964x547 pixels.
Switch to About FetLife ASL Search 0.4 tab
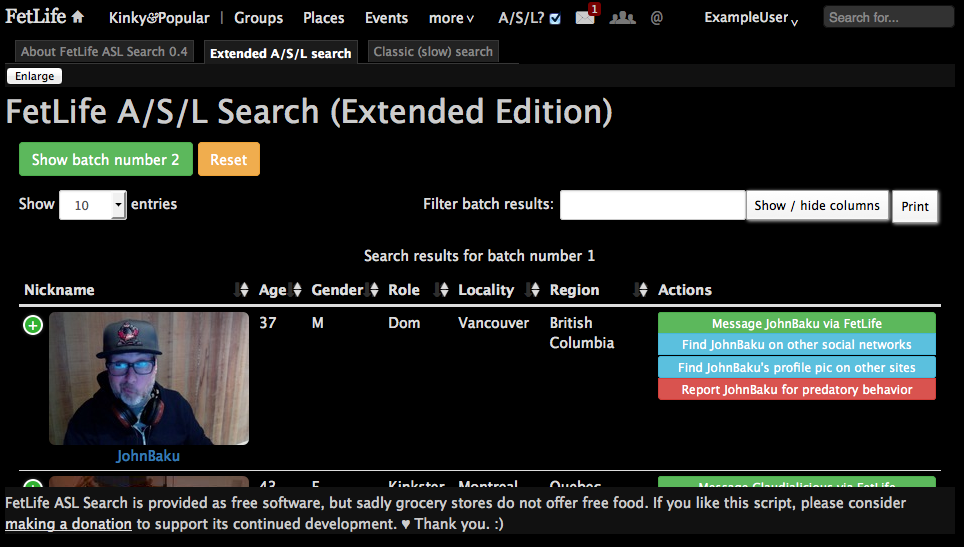tap(104, 52)
